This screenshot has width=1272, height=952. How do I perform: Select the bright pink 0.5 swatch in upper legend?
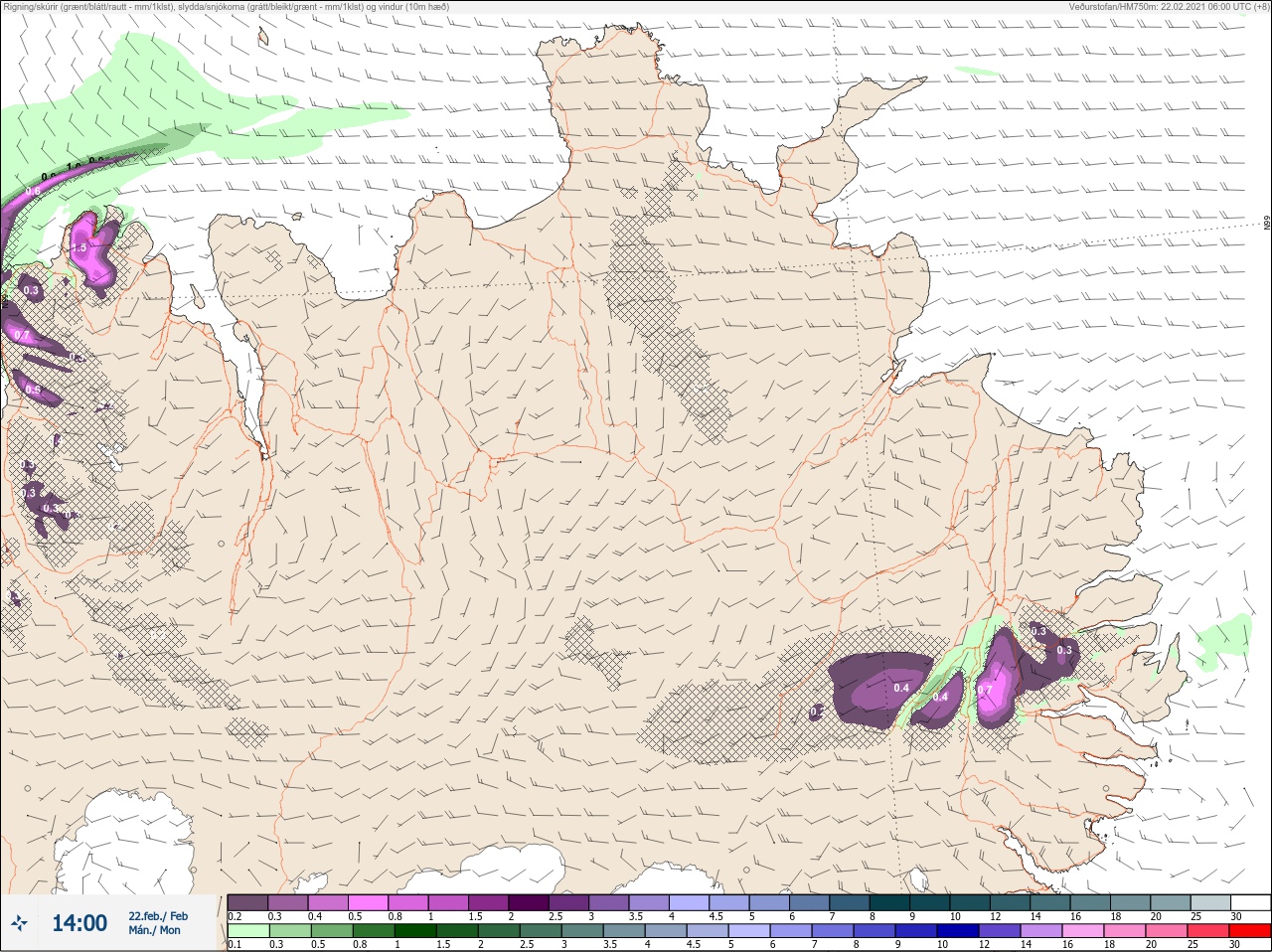369,902
